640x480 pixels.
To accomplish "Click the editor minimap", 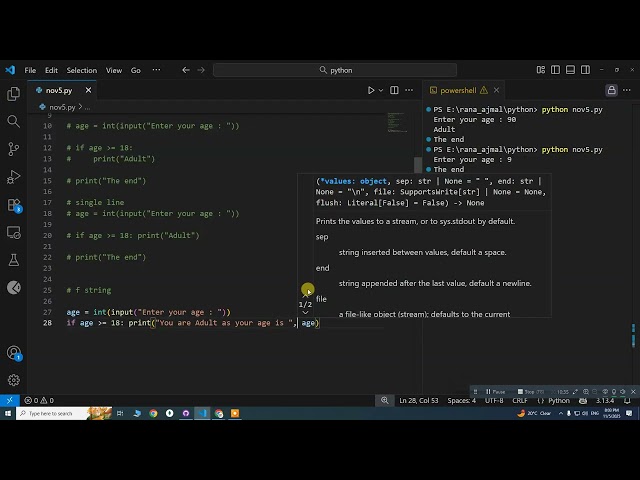I will pyautogui.click(x=396, y=122).
